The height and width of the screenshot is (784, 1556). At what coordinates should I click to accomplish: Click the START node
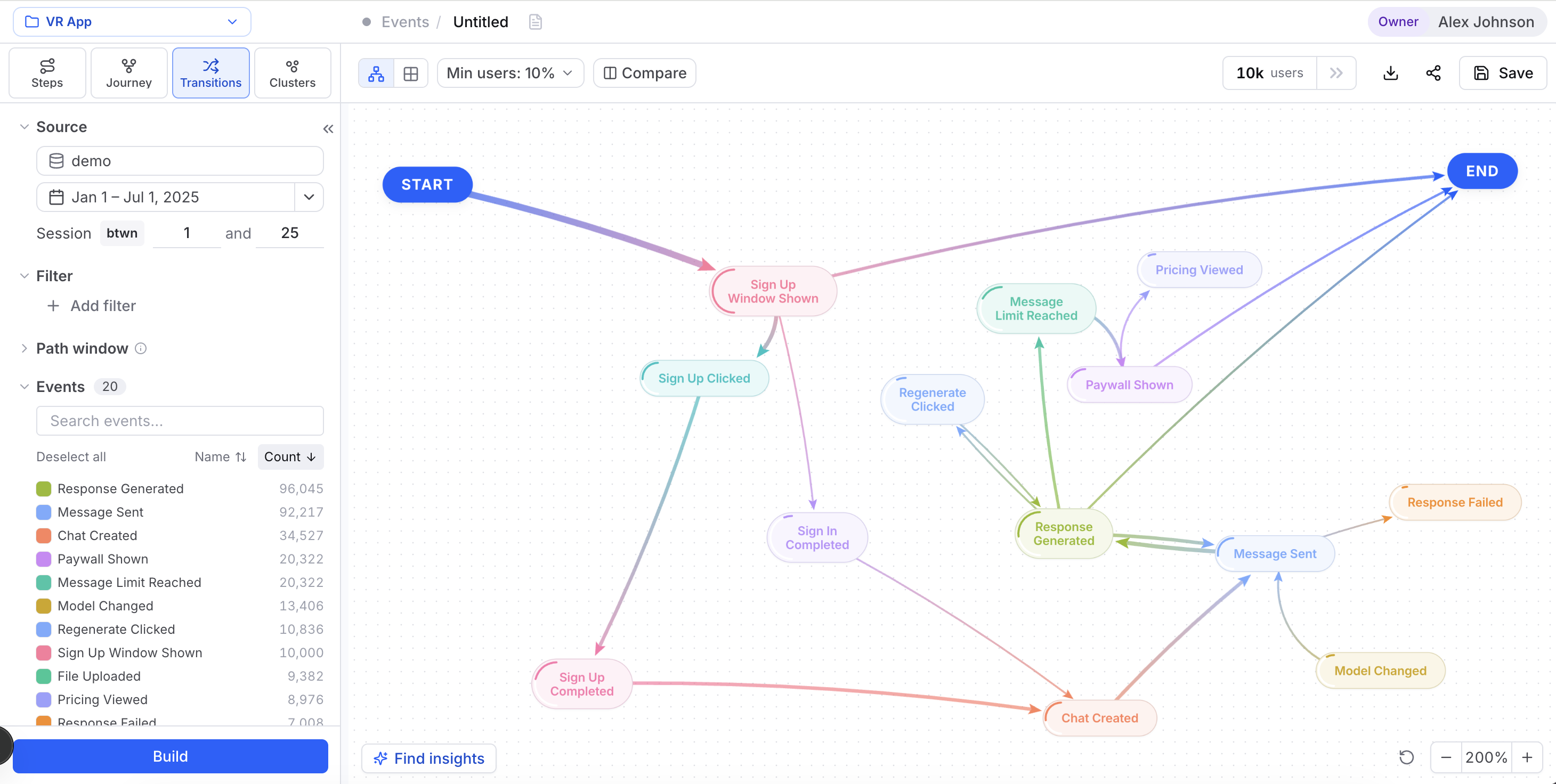(427, 185)
